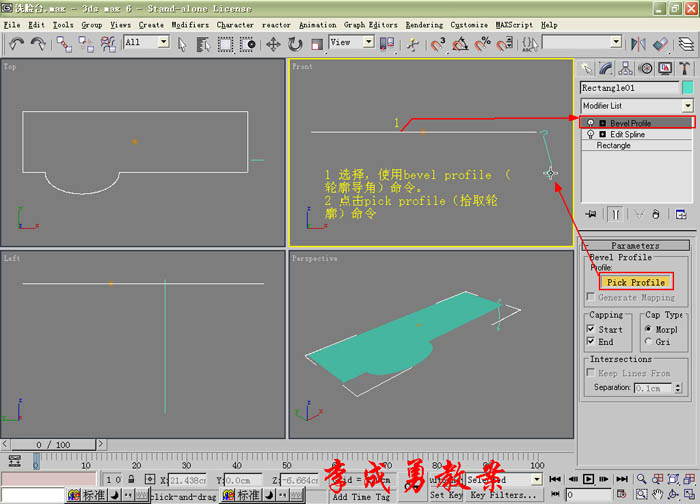Expand the Edit Spline modifier entry
700x504 pixels.
point(602,134)
